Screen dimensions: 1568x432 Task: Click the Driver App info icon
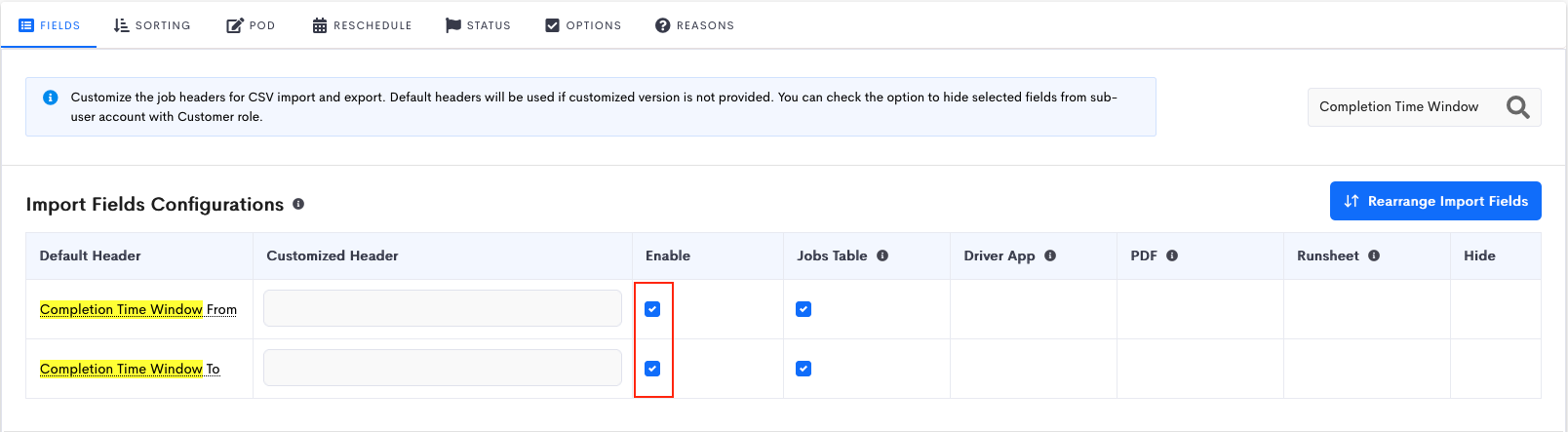pyautogui.click(x=1050, y=255)
